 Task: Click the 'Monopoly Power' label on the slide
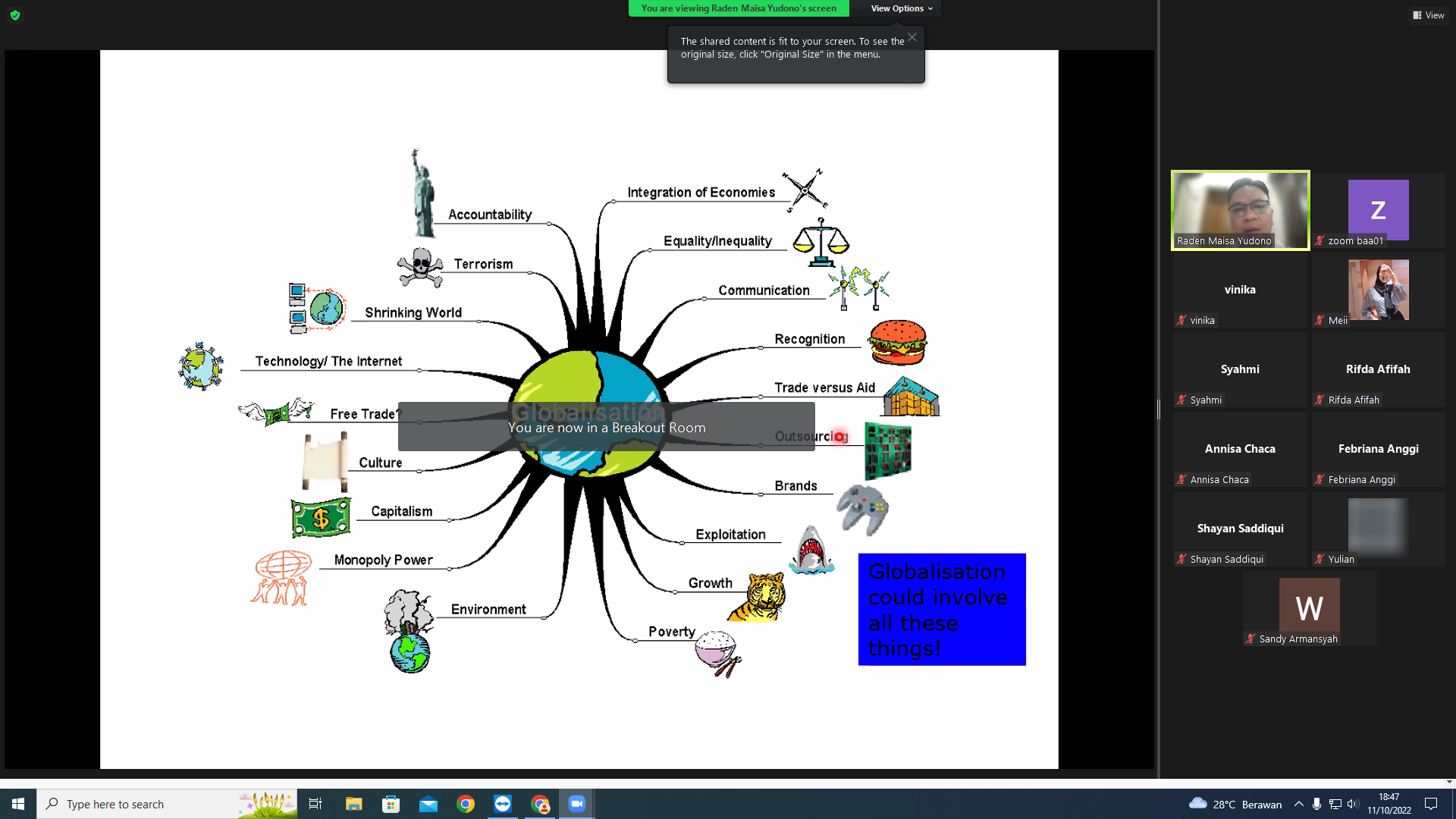(x=384, y=560)
